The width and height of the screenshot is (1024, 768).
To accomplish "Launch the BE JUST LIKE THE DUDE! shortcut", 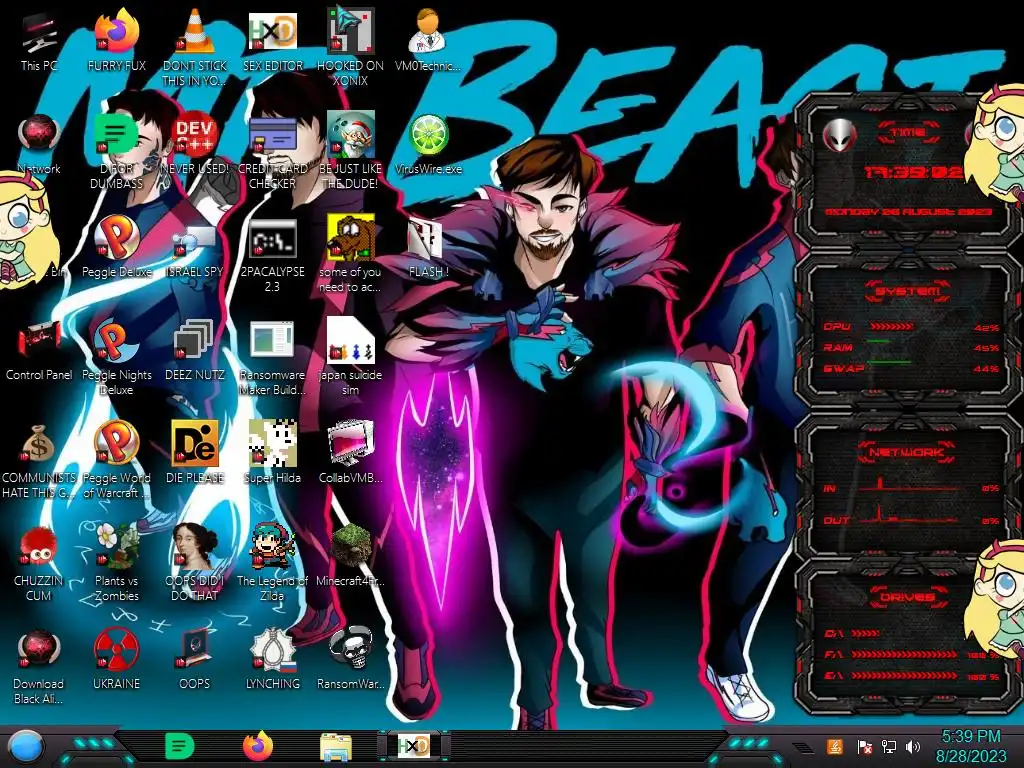I will point(351,152).
